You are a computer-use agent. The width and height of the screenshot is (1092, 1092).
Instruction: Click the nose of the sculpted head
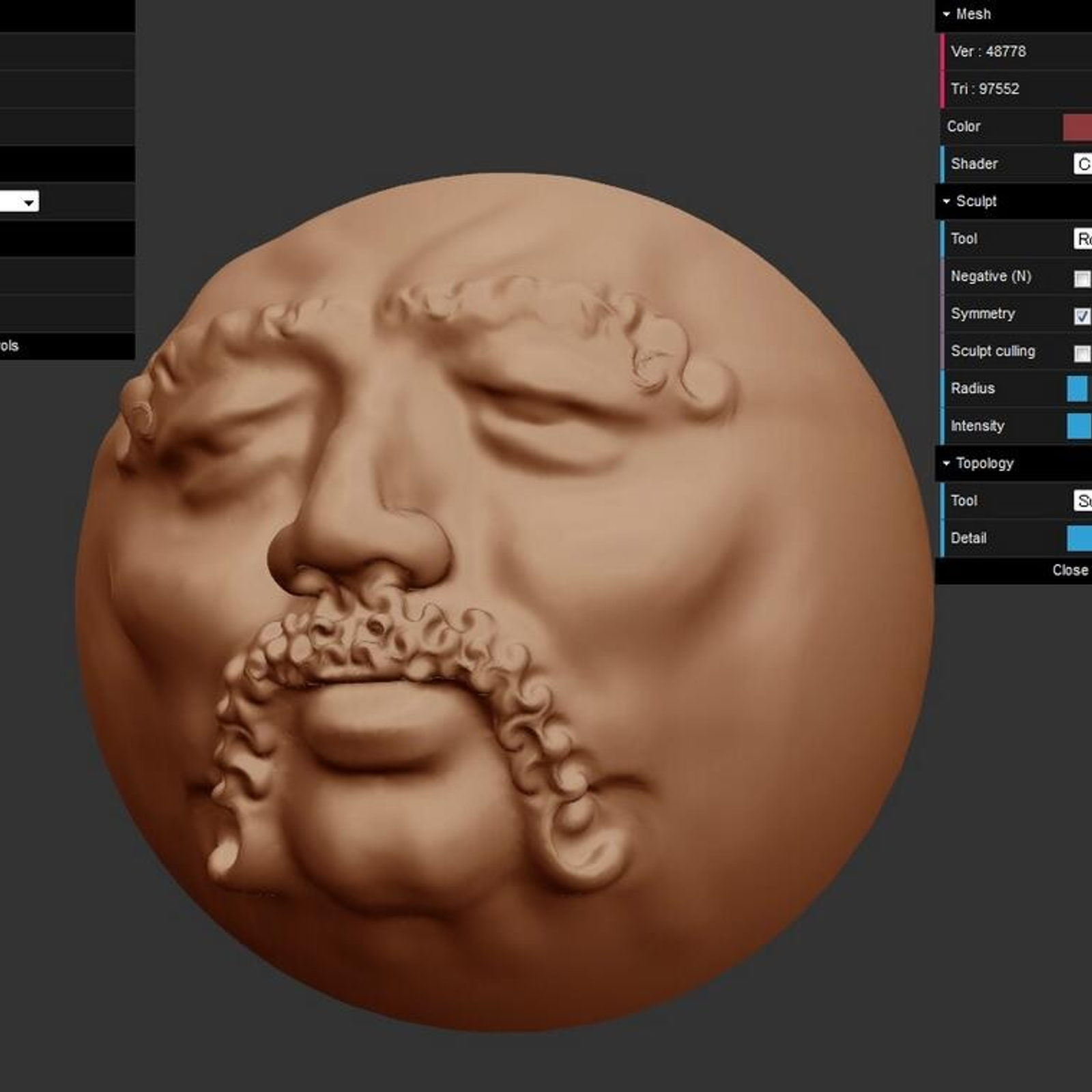pos(362,539)
